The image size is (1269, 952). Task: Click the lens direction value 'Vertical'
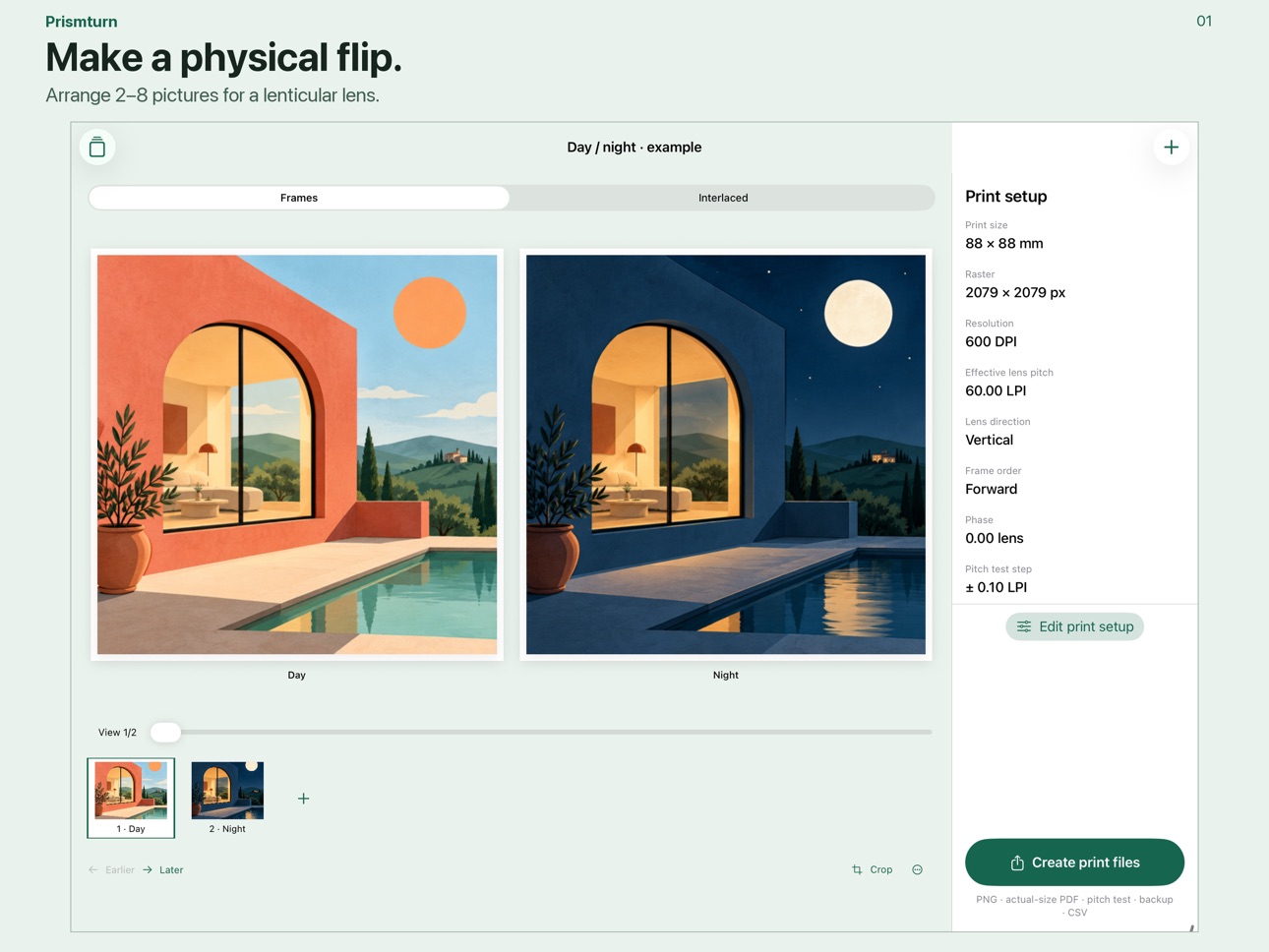[x=989, y=441]
